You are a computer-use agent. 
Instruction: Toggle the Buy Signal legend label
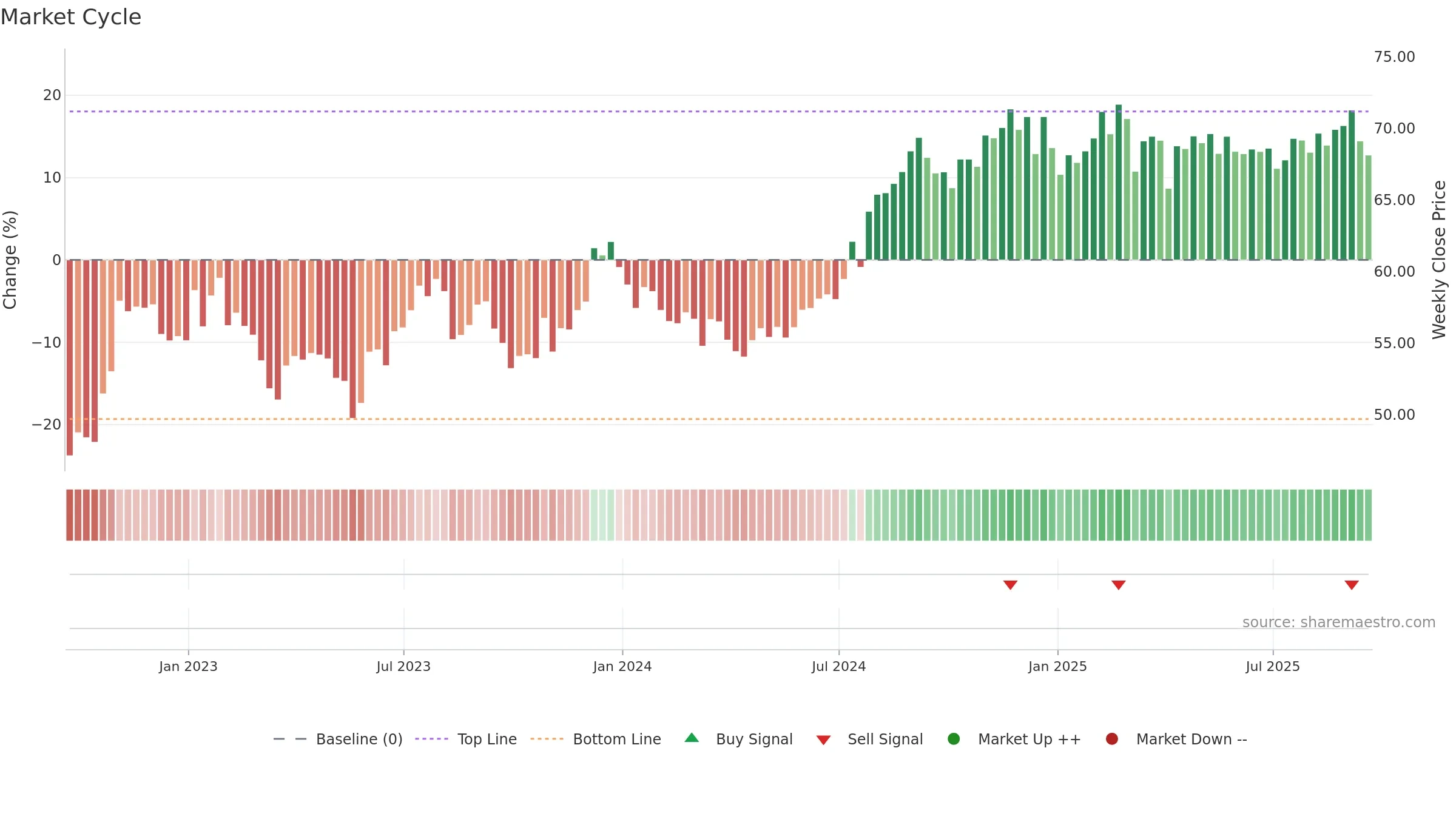coord(754,739)
